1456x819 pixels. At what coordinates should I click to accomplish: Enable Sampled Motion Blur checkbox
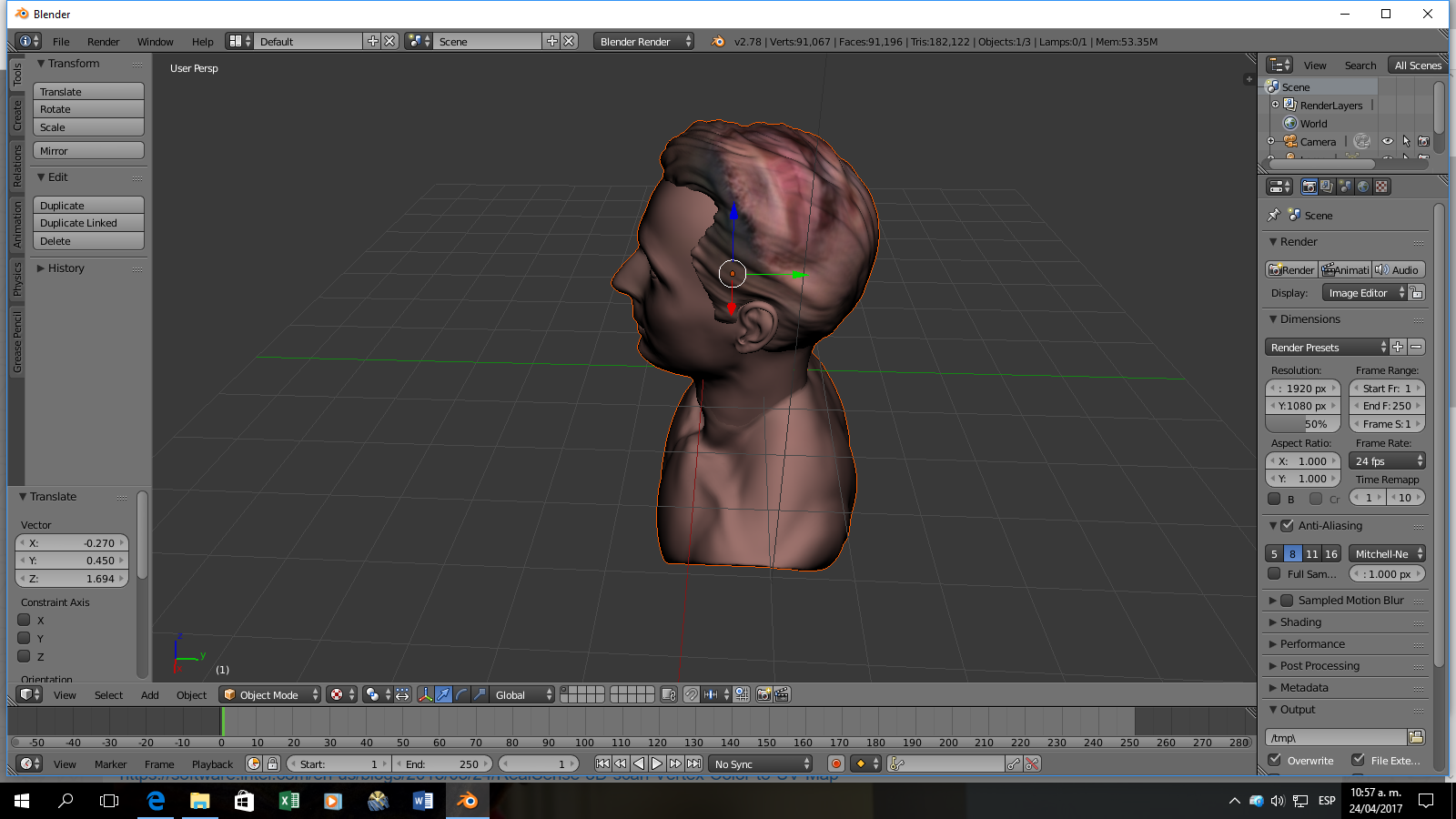(x=1287, y=600)
